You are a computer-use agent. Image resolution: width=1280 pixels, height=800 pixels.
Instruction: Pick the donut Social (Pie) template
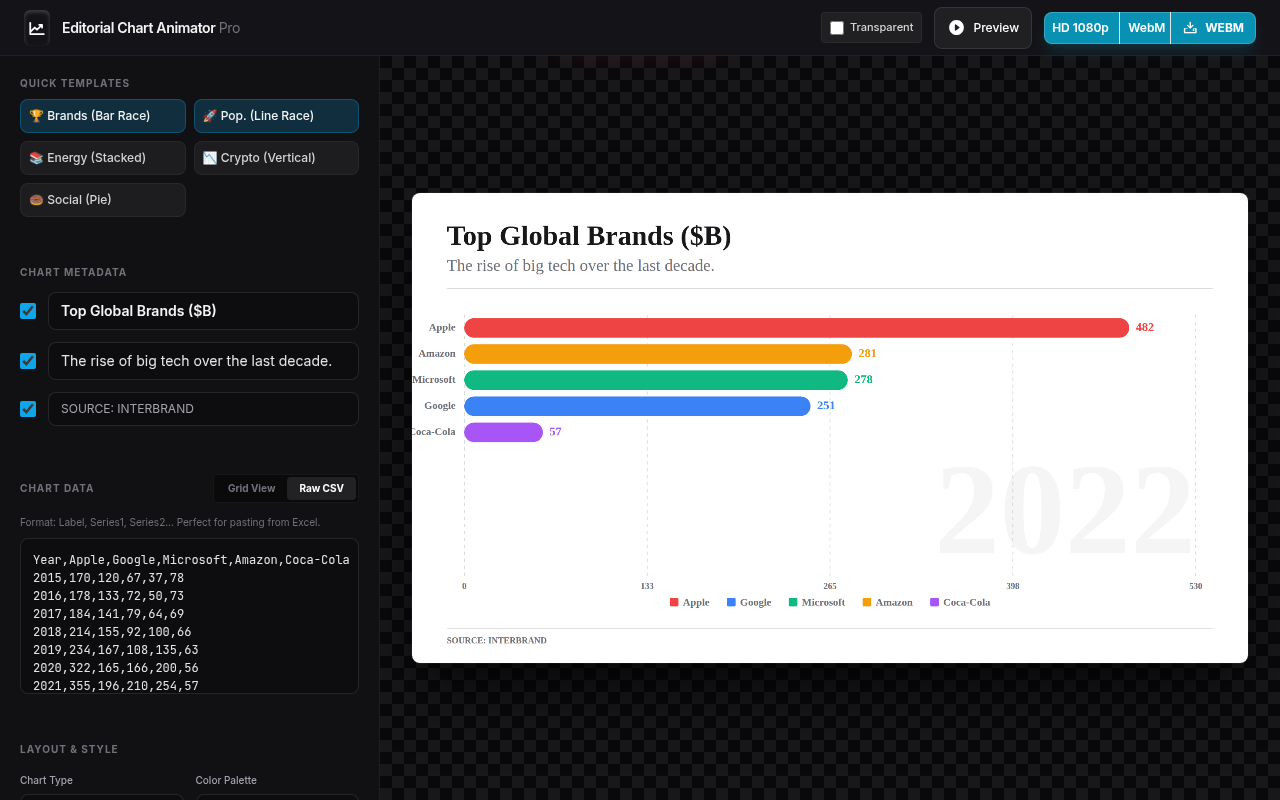(x=103, y=200)
